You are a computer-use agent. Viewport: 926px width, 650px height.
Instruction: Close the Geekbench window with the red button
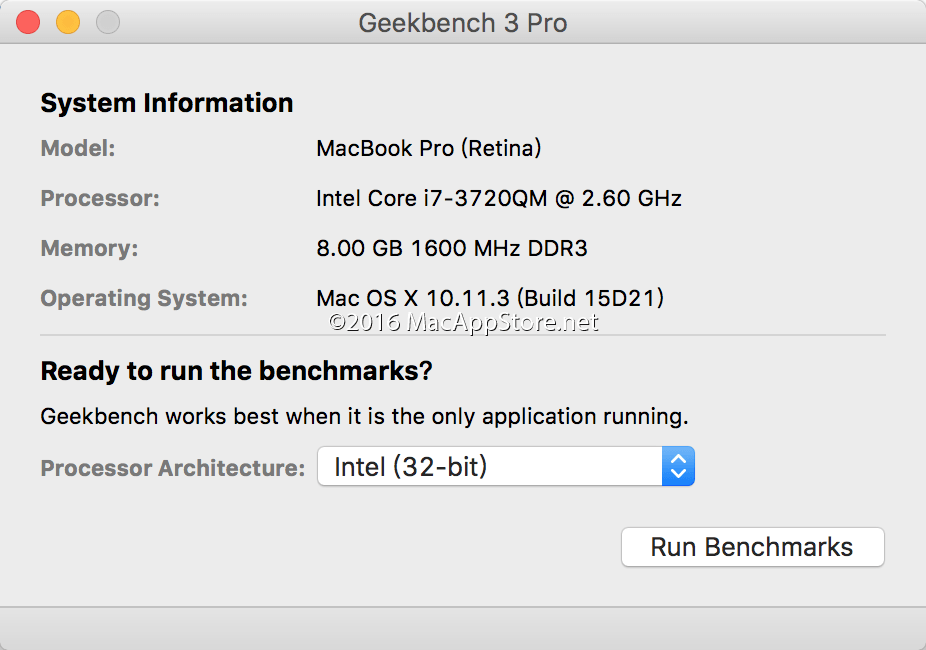[28, 22]
